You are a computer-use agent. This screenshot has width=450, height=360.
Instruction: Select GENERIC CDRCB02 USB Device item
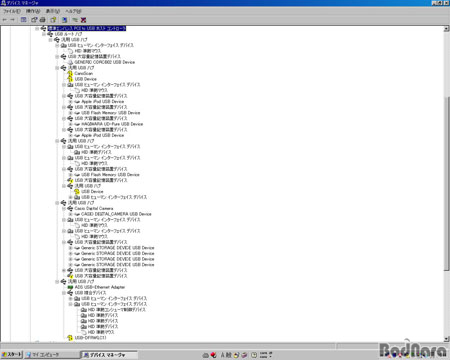click(x=105, y=62)
